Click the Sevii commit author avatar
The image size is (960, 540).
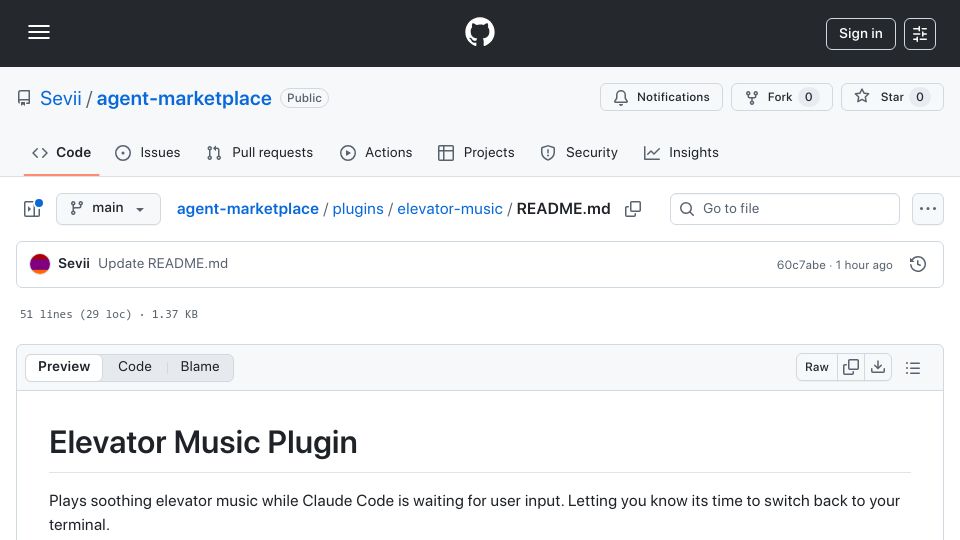40,264
